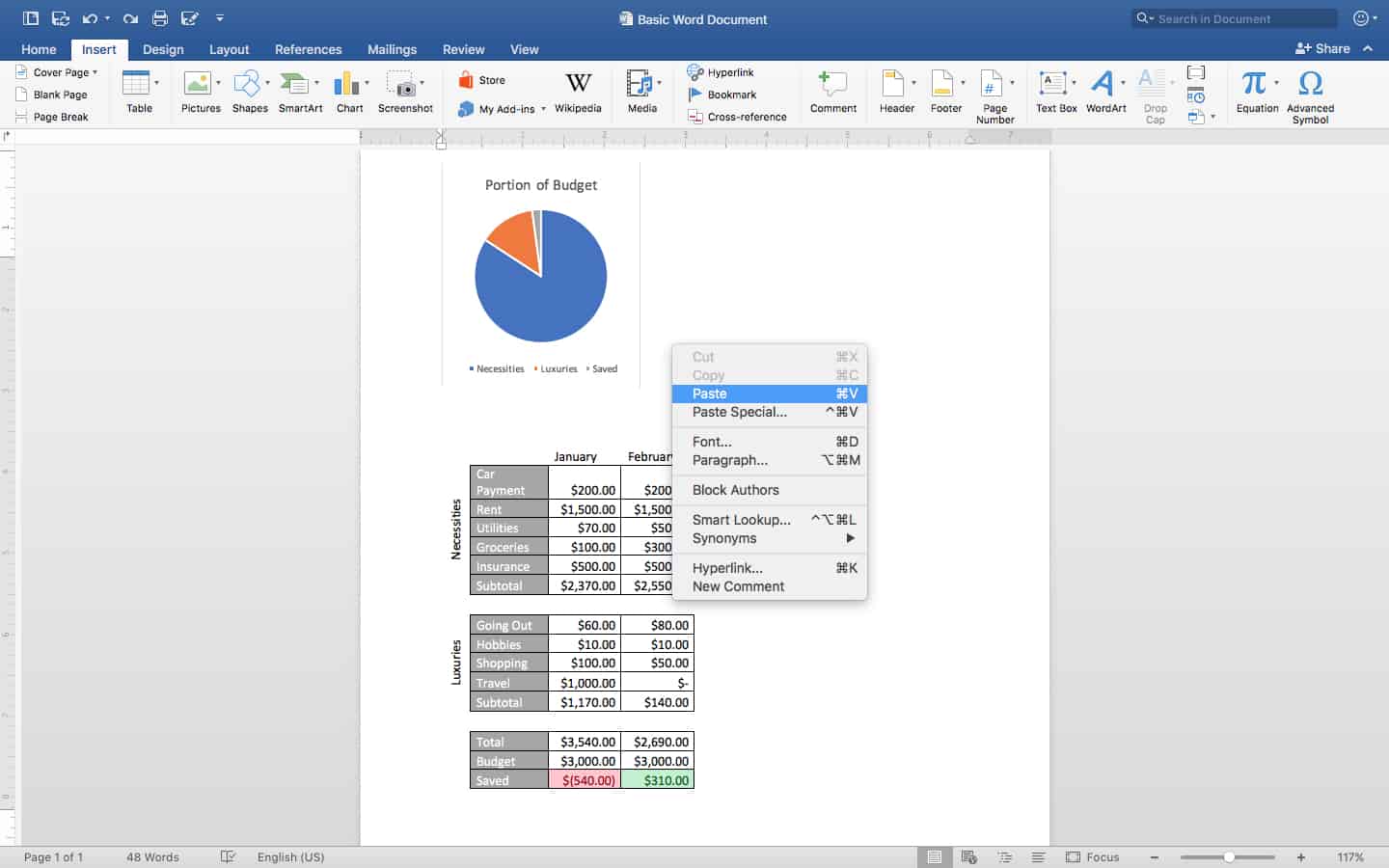
Task: Toggle Focus mode in status bar
Action: coord(1093,856)
